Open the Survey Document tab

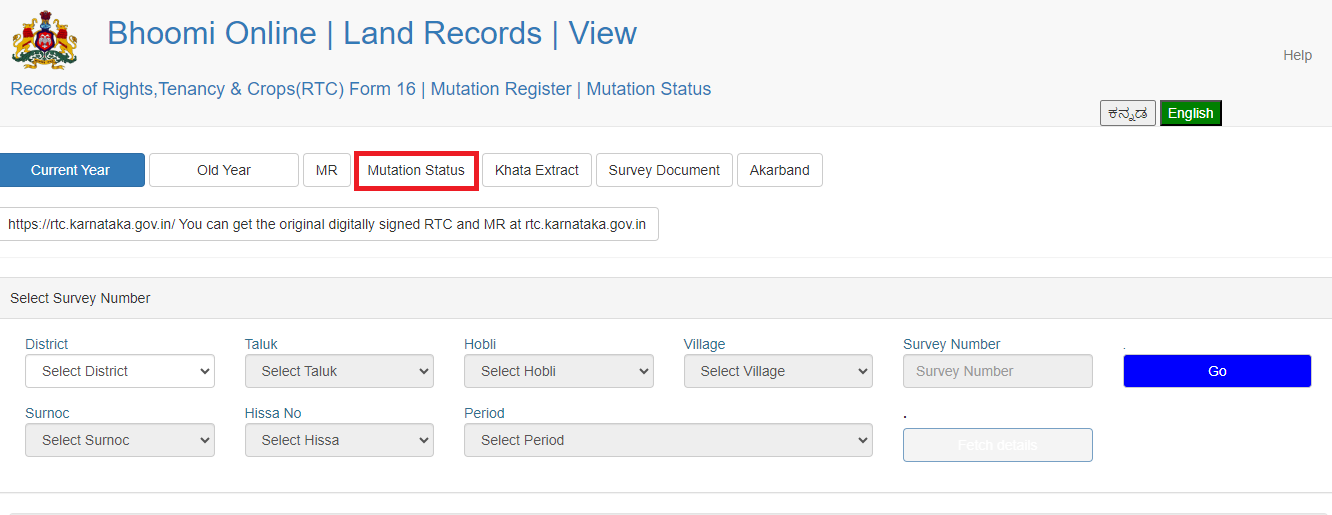tap(664, 170)
